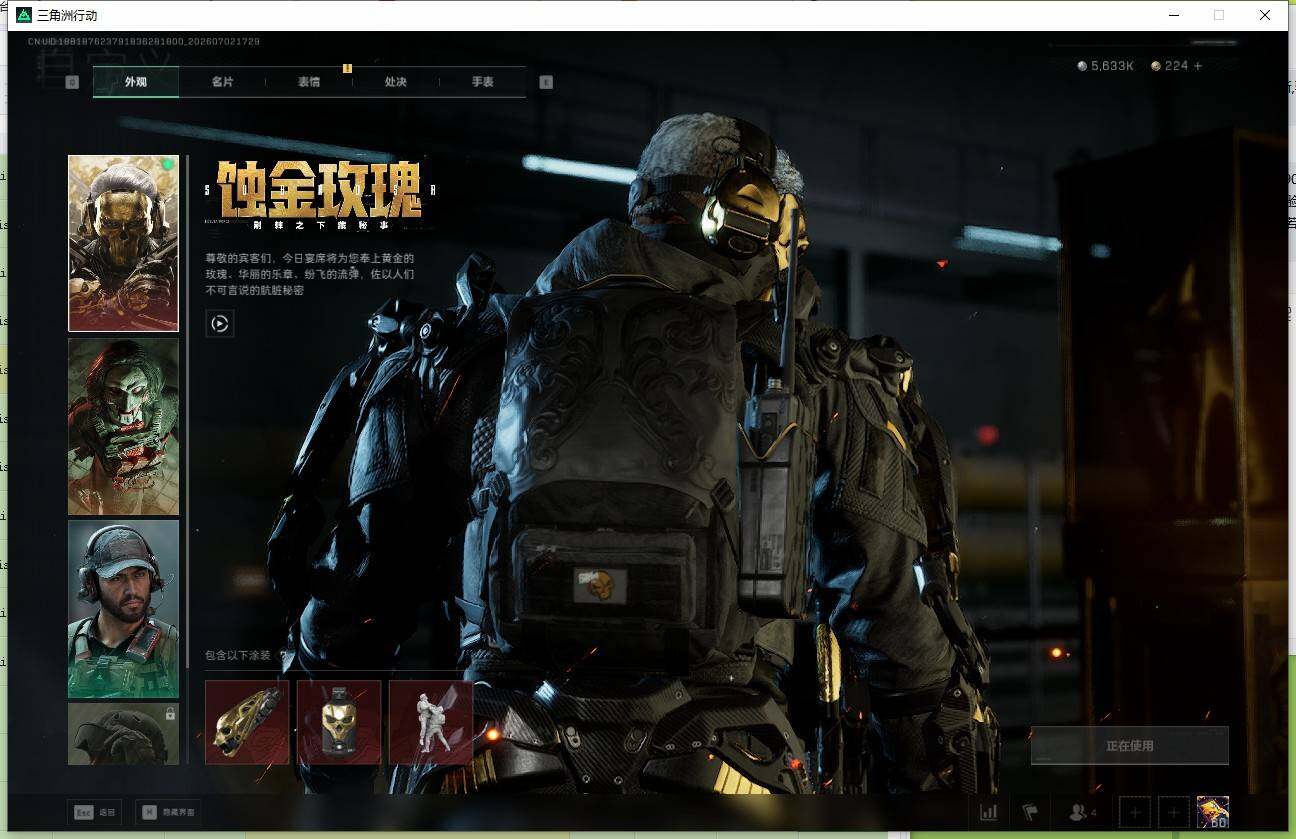1296x839 pixels.
Task: Click the E key next-tab icon
Action: [x=546, y=82]
